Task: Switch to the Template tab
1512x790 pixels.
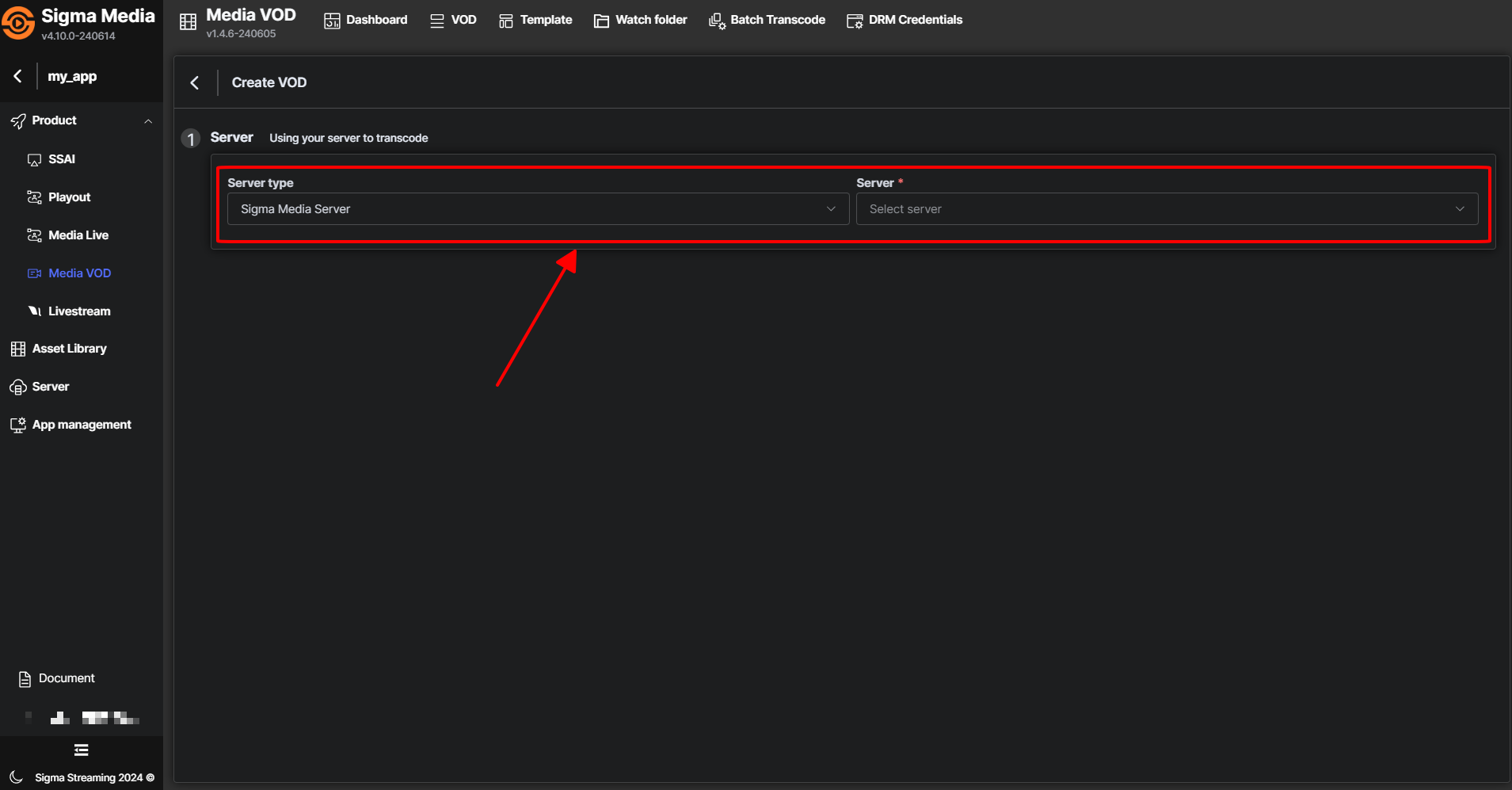Action: [535, 20]
